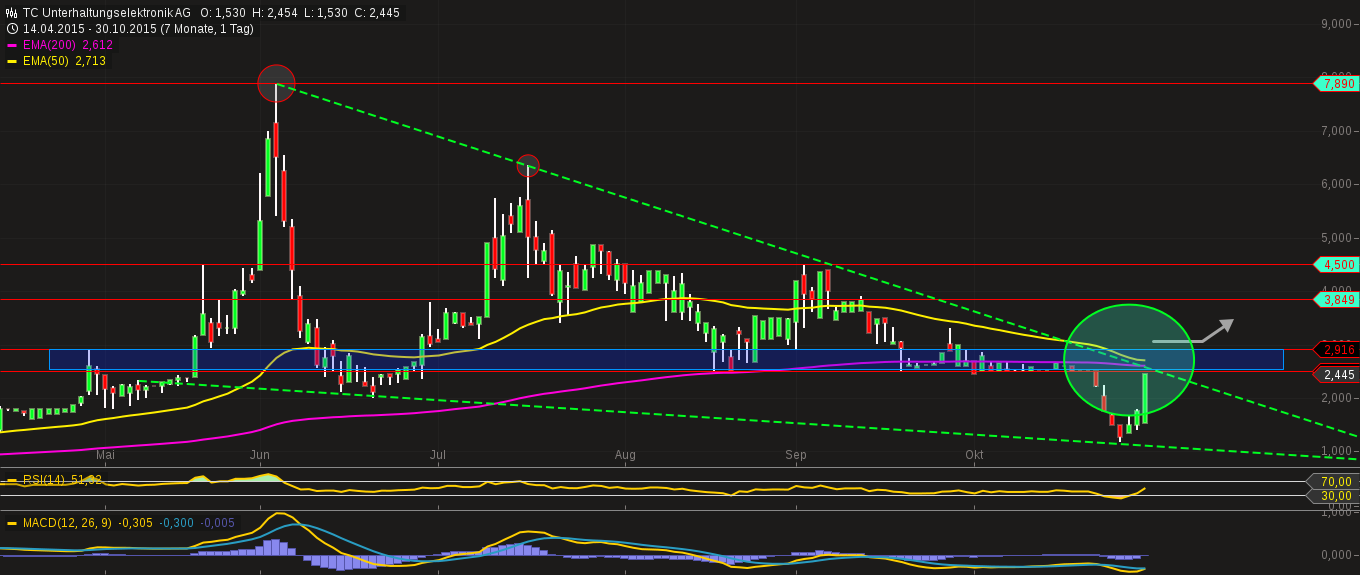Click the yellow MACD legend color marker
Screen dimensions: 1360x575
[12, 523]
